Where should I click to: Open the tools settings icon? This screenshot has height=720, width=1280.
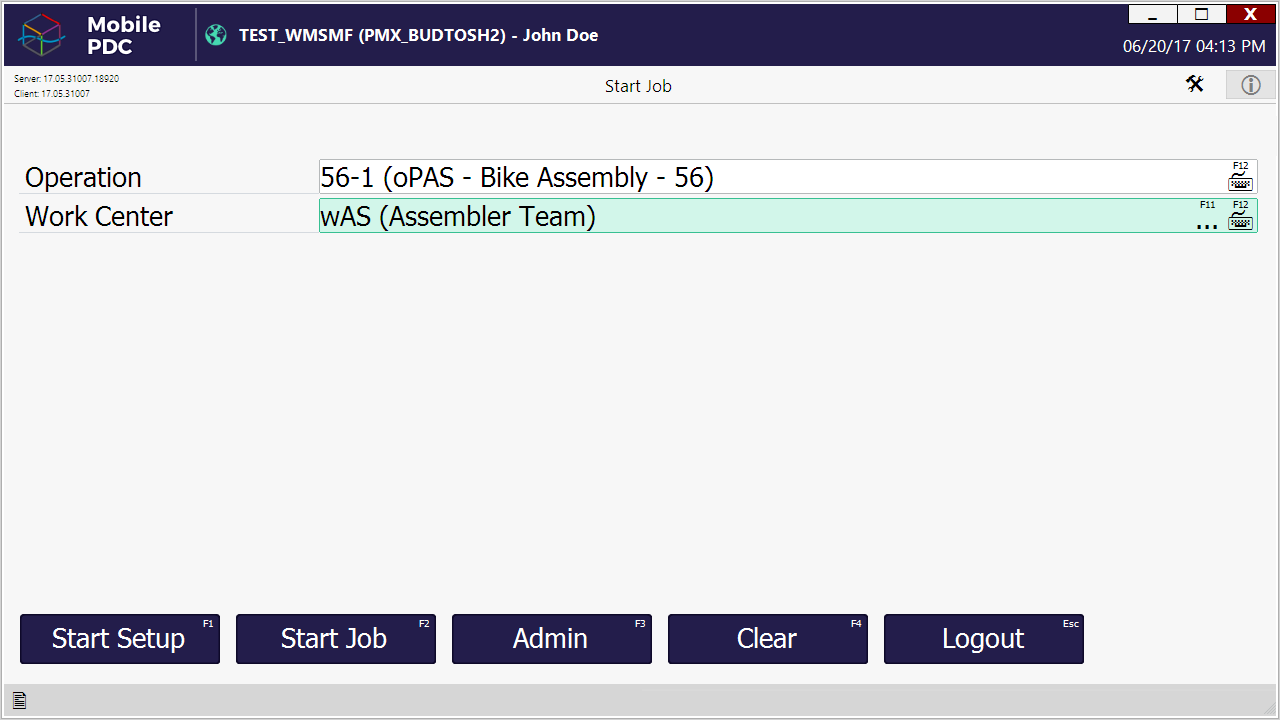point(1195,84)
